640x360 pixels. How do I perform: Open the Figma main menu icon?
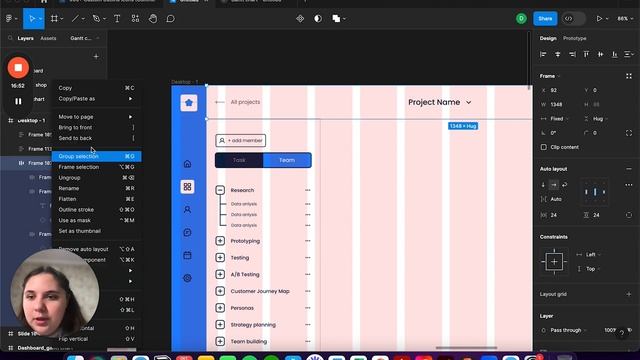[x=9, y=19]
